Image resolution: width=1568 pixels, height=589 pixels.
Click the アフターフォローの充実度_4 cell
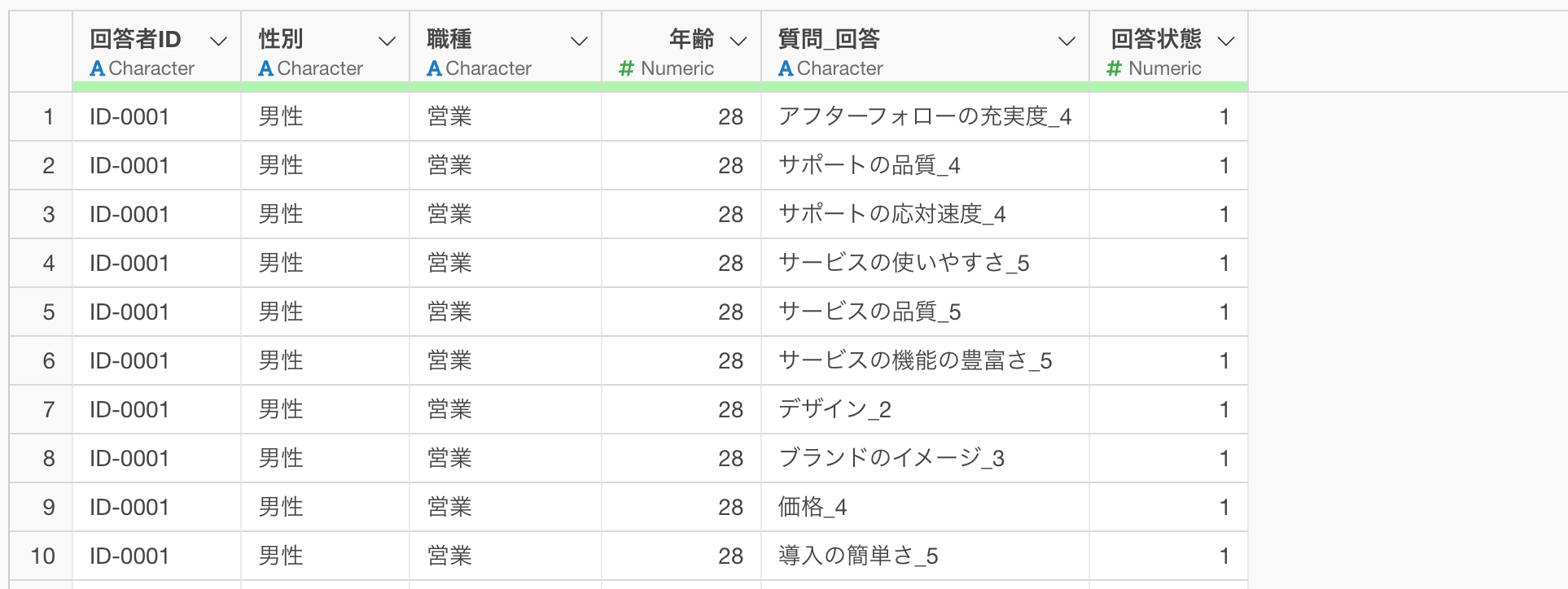924,117
